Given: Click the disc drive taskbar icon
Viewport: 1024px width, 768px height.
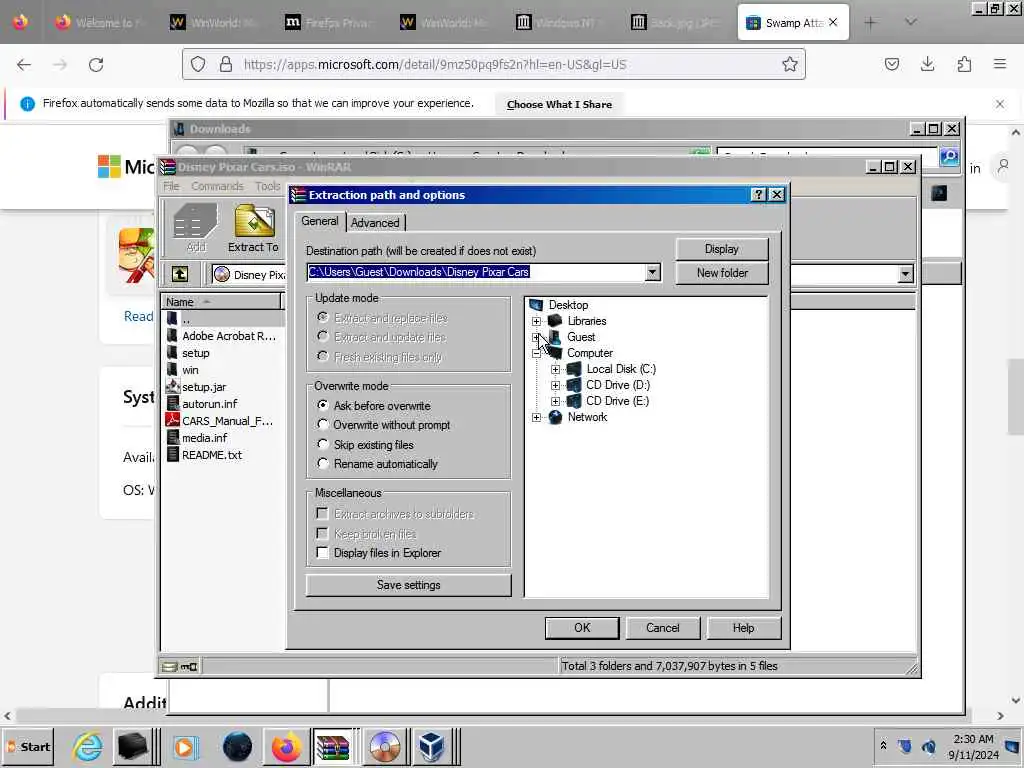Looking at the screenshot, I should click(385, 746).
